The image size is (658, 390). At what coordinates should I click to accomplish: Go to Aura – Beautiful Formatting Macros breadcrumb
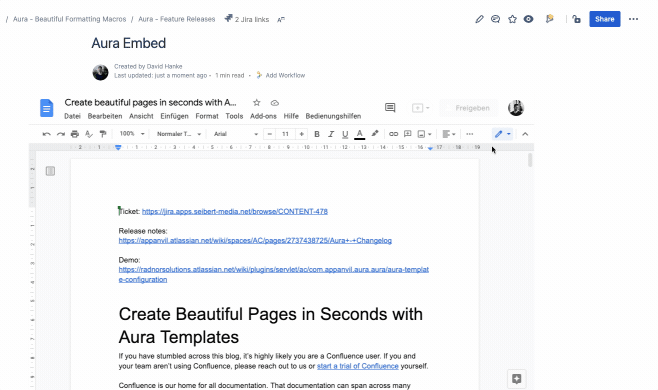point(69,19)
